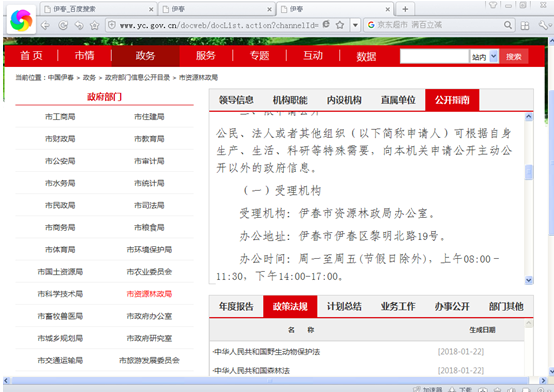Open 市资源林政局 department link
The image size is (554, 392).
(x=149, y=294)
